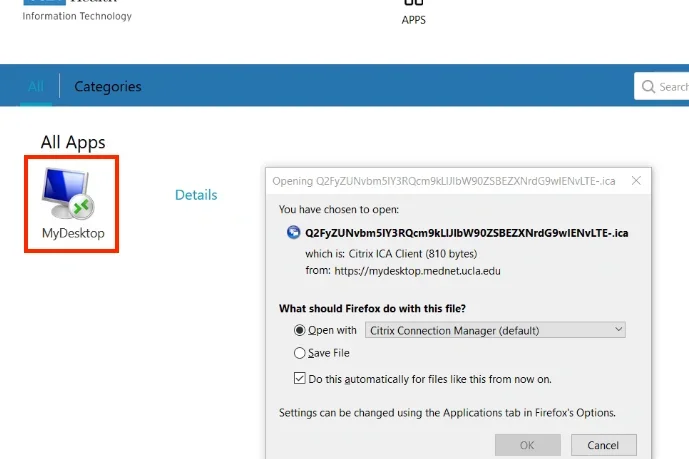Select the Open with radio button
Image resolution: width=689 pixels, height=459 pixels.
pyautogui.click(x=300, y=330)
